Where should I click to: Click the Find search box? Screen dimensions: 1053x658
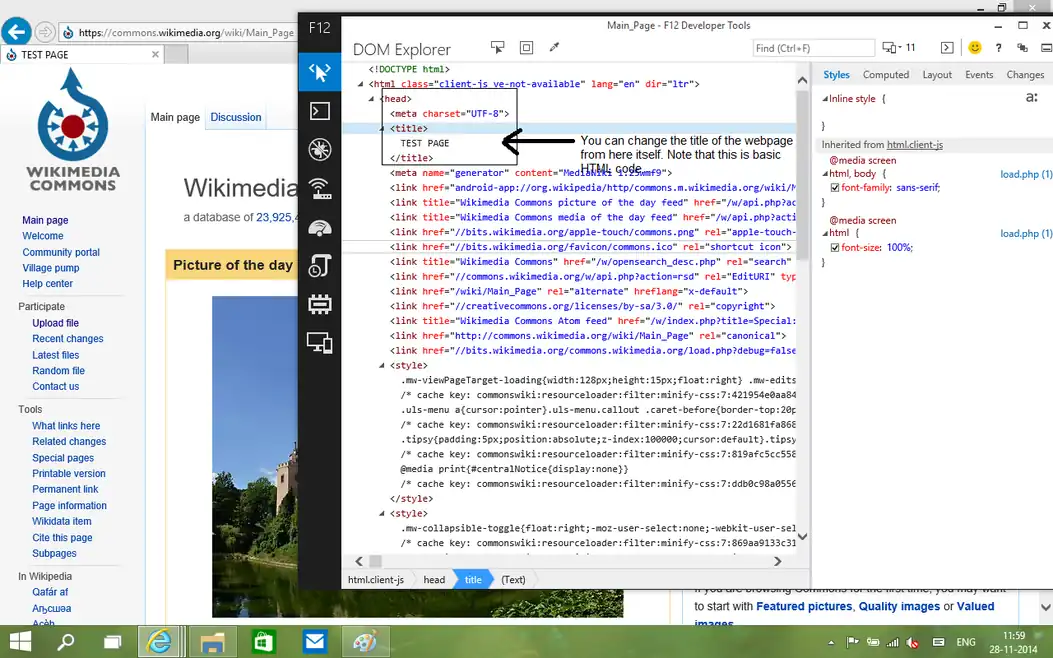(x=812, y=48)
